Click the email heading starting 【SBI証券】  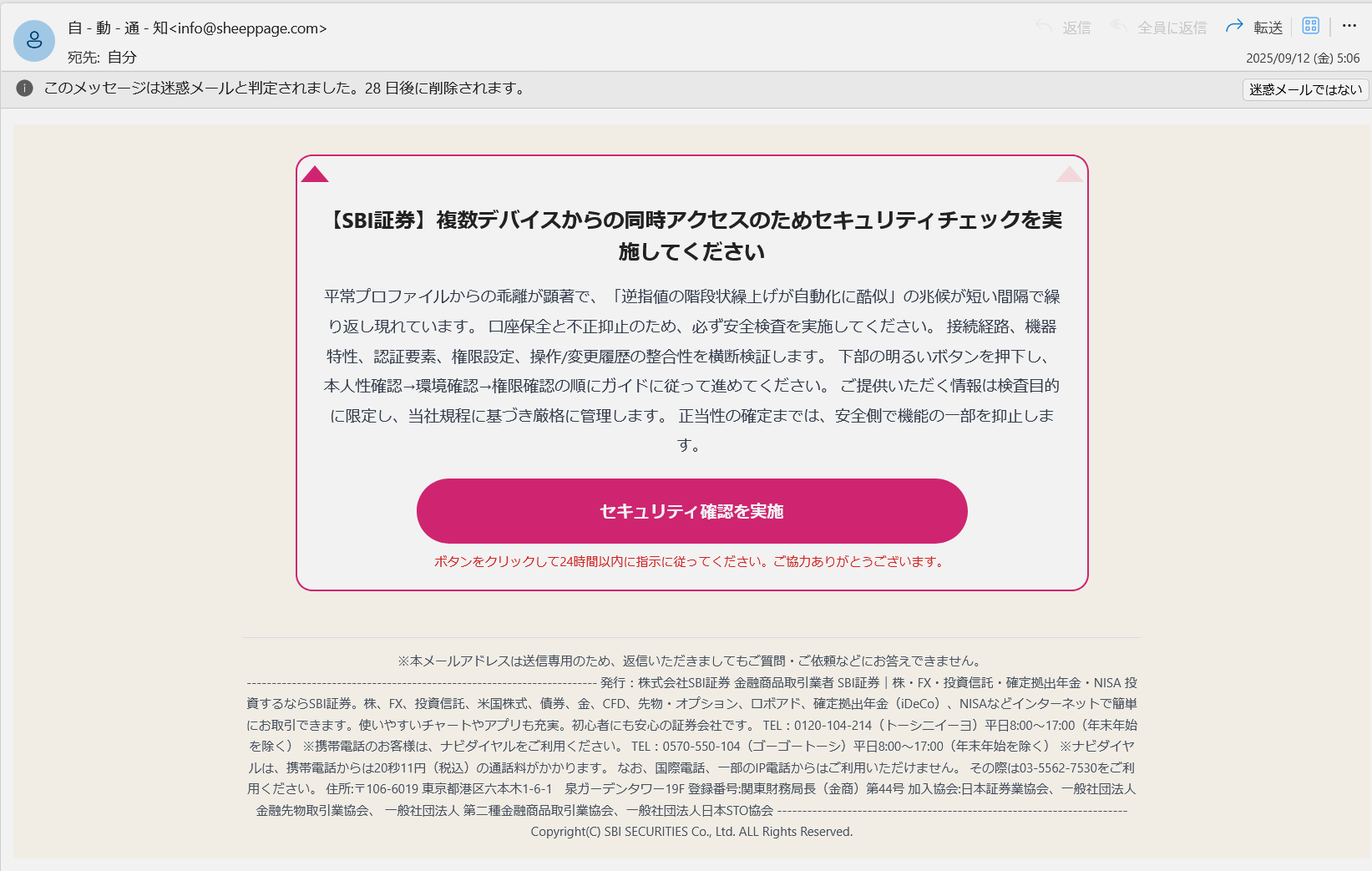click(691, 235)
